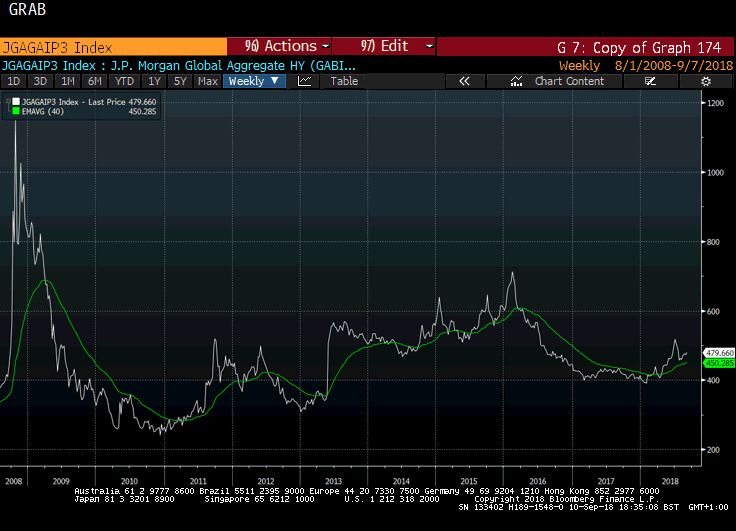Viewport: 736px width, 531px height.
Task: Select the 1Y range button
Action: pos(154,81)
